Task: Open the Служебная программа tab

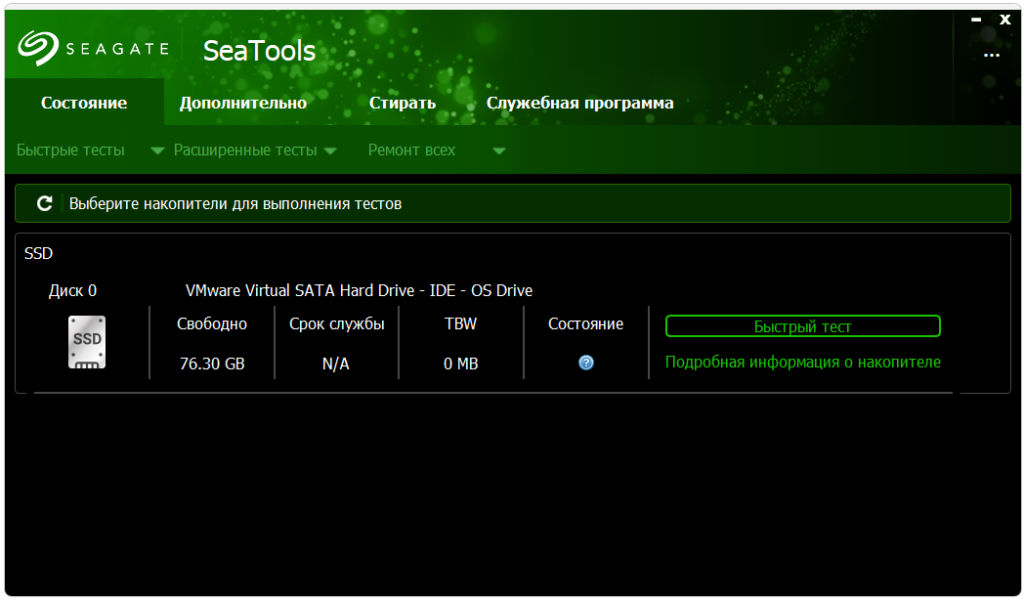Action: [x=580, y=103]
